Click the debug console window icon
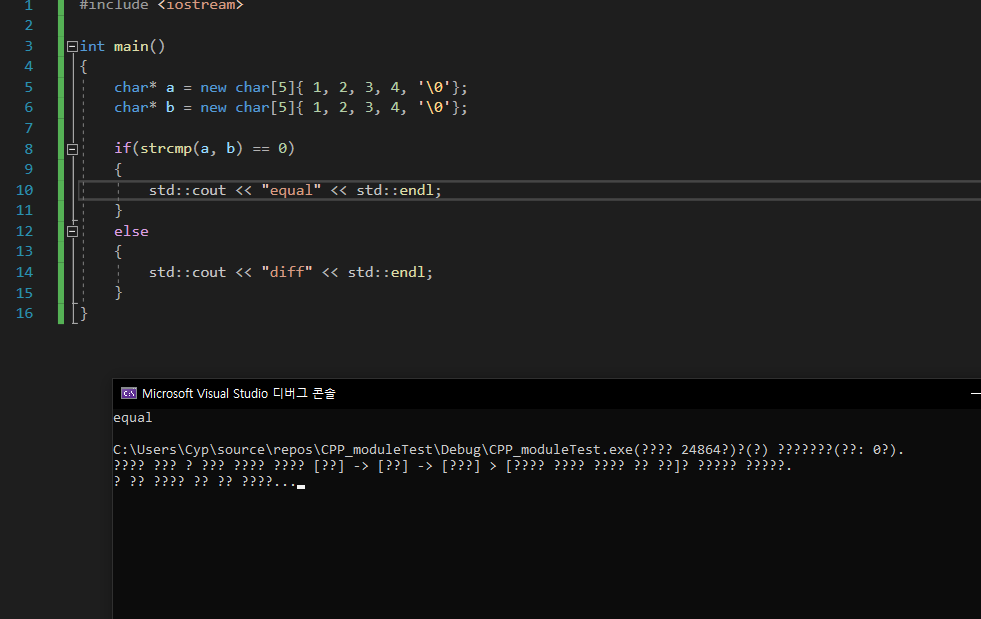This screenshot has height=619, width=981. [129, 393]
